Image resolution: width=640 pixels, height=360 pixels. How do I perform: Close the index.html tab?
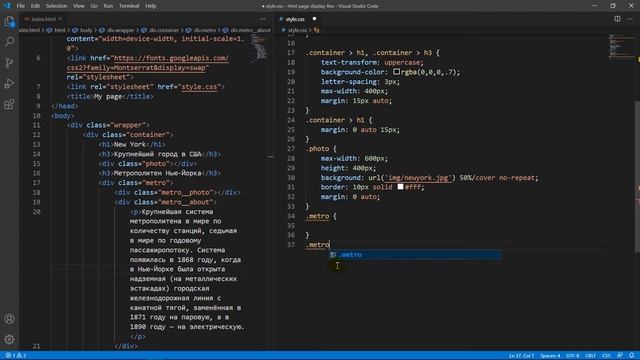[60, 19]
